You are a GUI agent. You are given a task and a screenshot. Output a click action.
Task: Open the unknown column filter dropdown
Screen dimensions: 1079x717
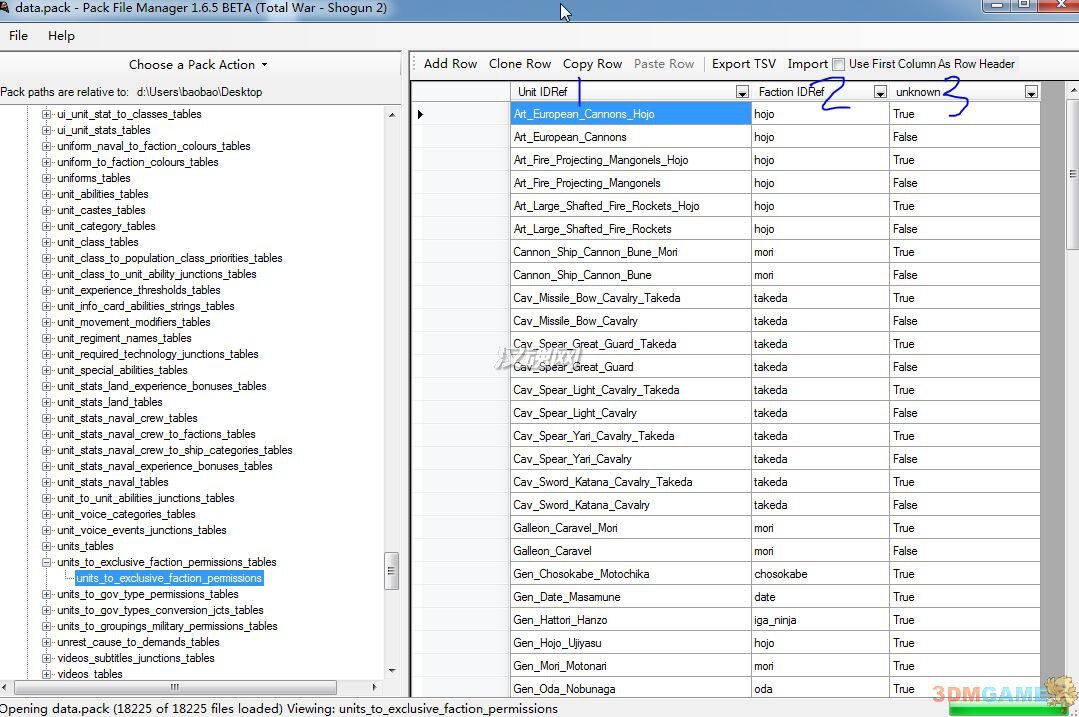[1031, 92]
